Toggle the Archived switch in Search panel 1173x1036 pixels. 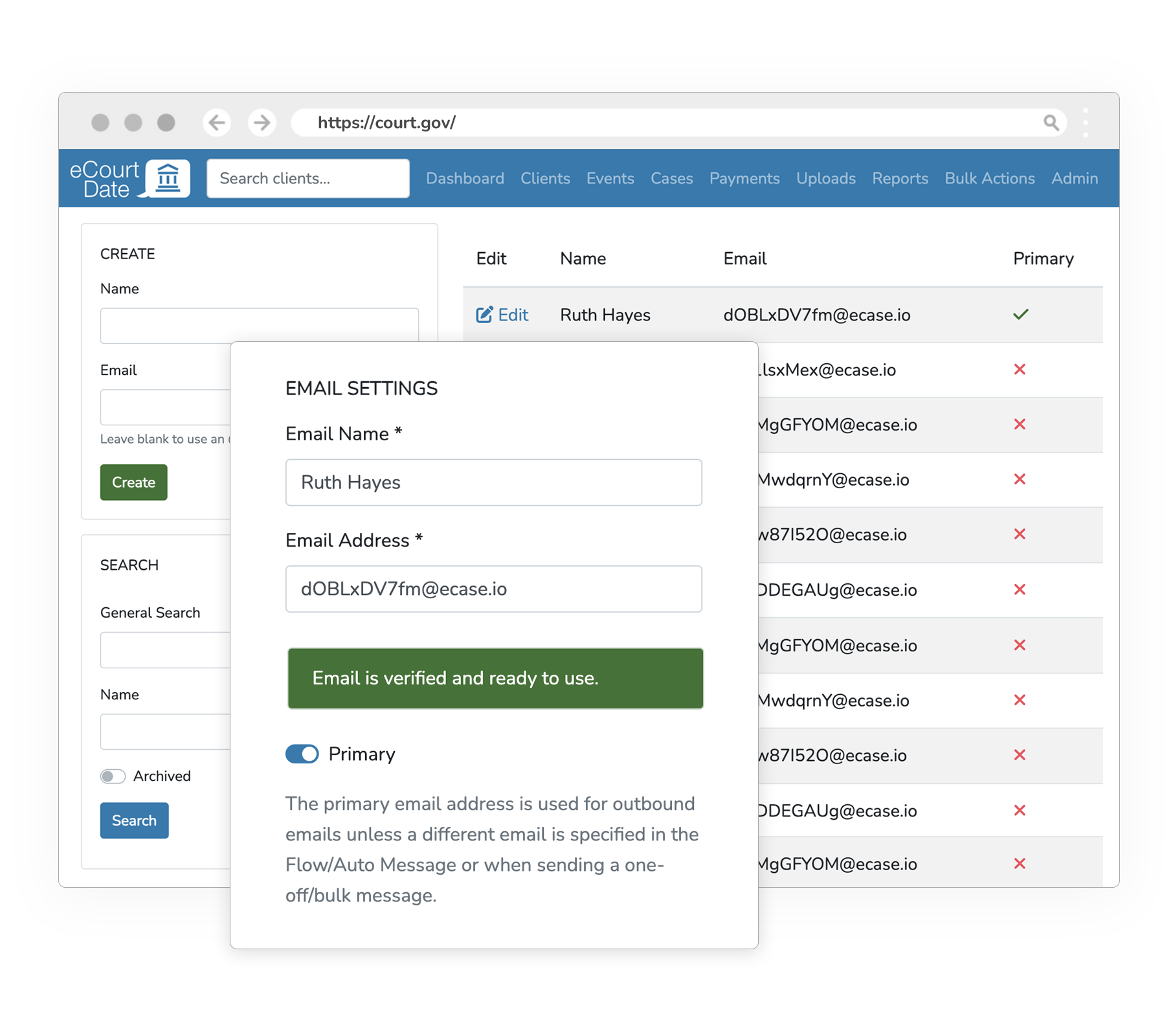coord(113,776)
